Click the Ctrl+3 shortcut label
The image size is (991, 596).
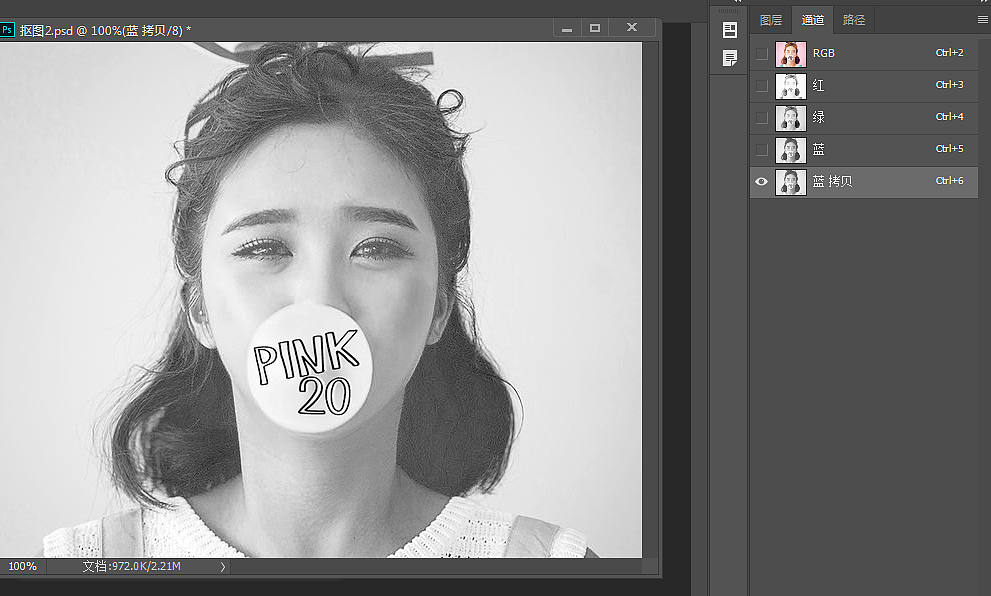pyautogui.click(x=949, y=85)
